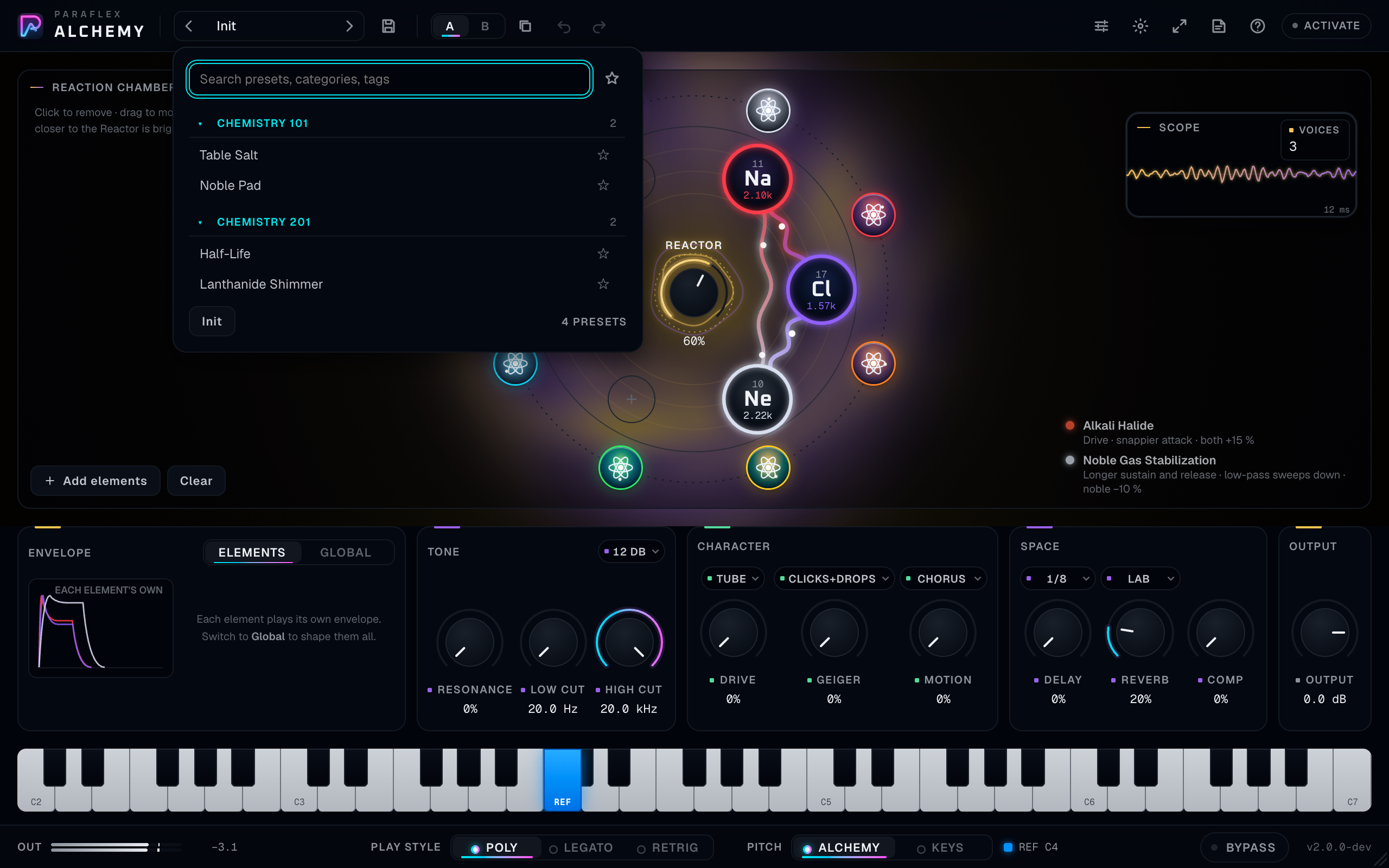Click the REVERB knob
The width and height of the screenshot is (1389, 868).
pyautogui.click(x=1140, y=632)
